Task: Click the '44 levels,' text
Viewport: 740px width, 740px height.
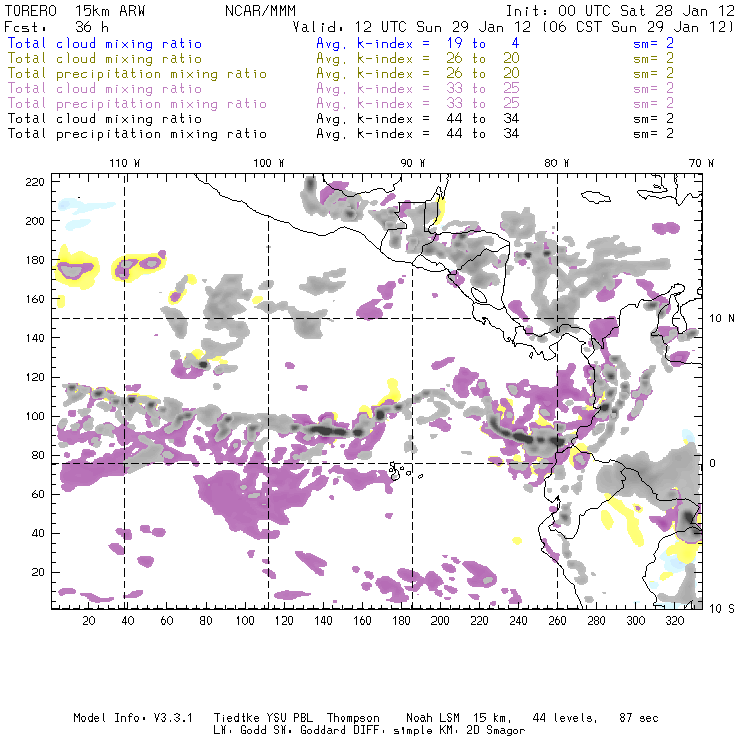Action: [x=565, y=718]
